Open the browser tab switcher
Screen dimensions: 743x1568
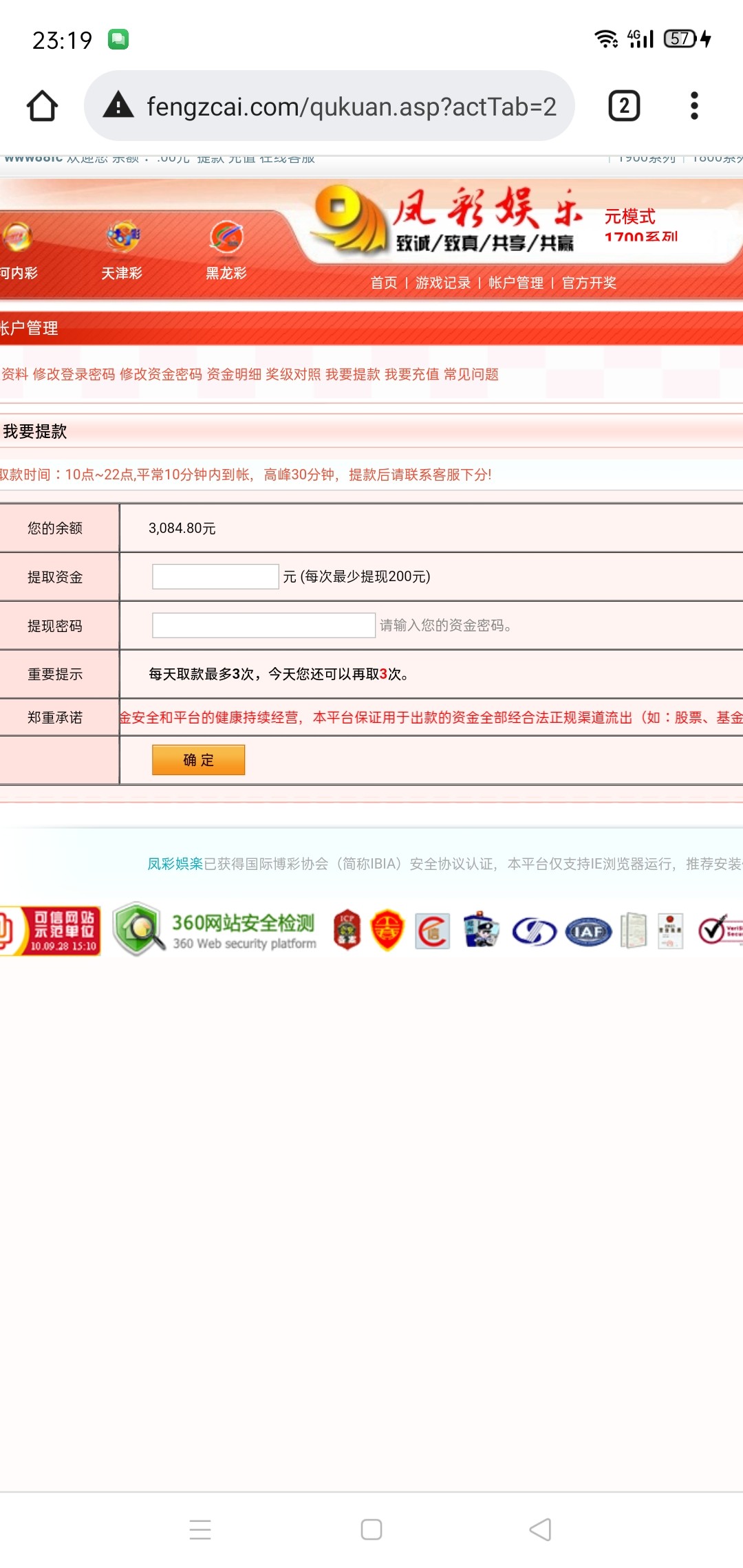tap(624, 106)
